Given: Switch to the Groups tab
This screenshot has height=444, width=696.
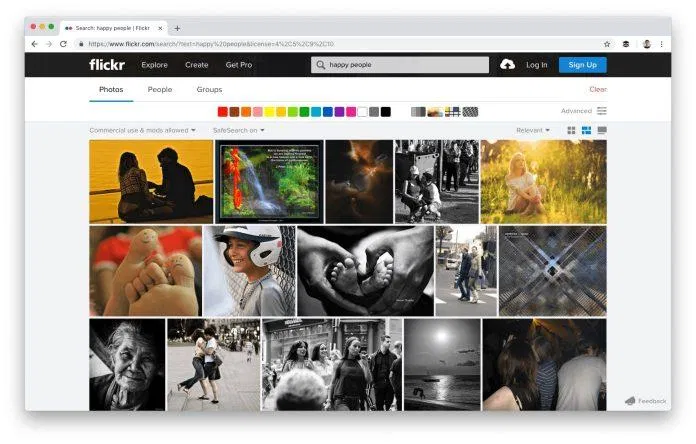Looking at the screenshot, I should 209,90.
